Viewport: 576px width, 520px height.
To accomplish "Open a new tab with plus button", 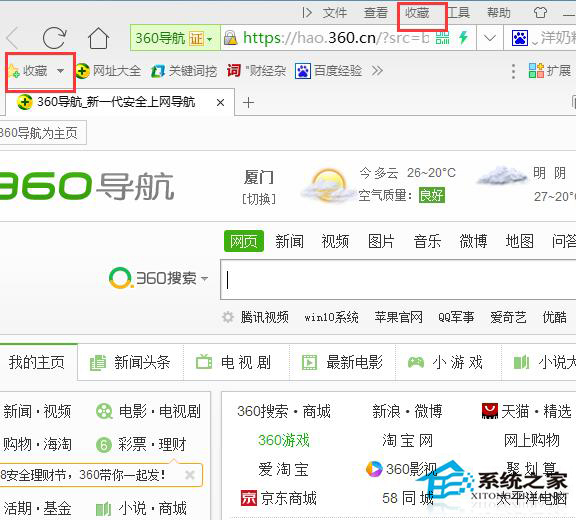I will 248,102.
